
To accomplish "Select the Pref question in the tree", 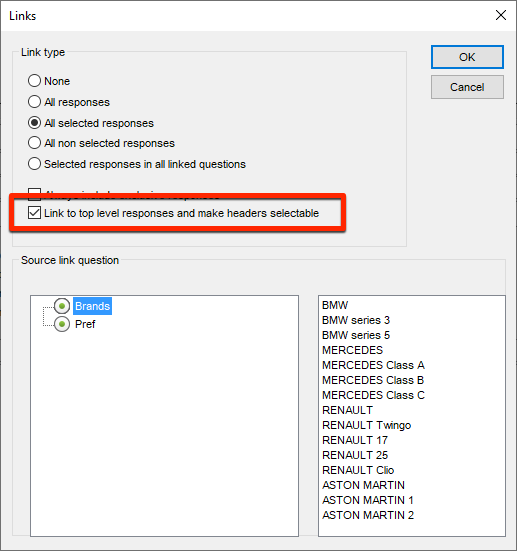I will click(85, 324).
